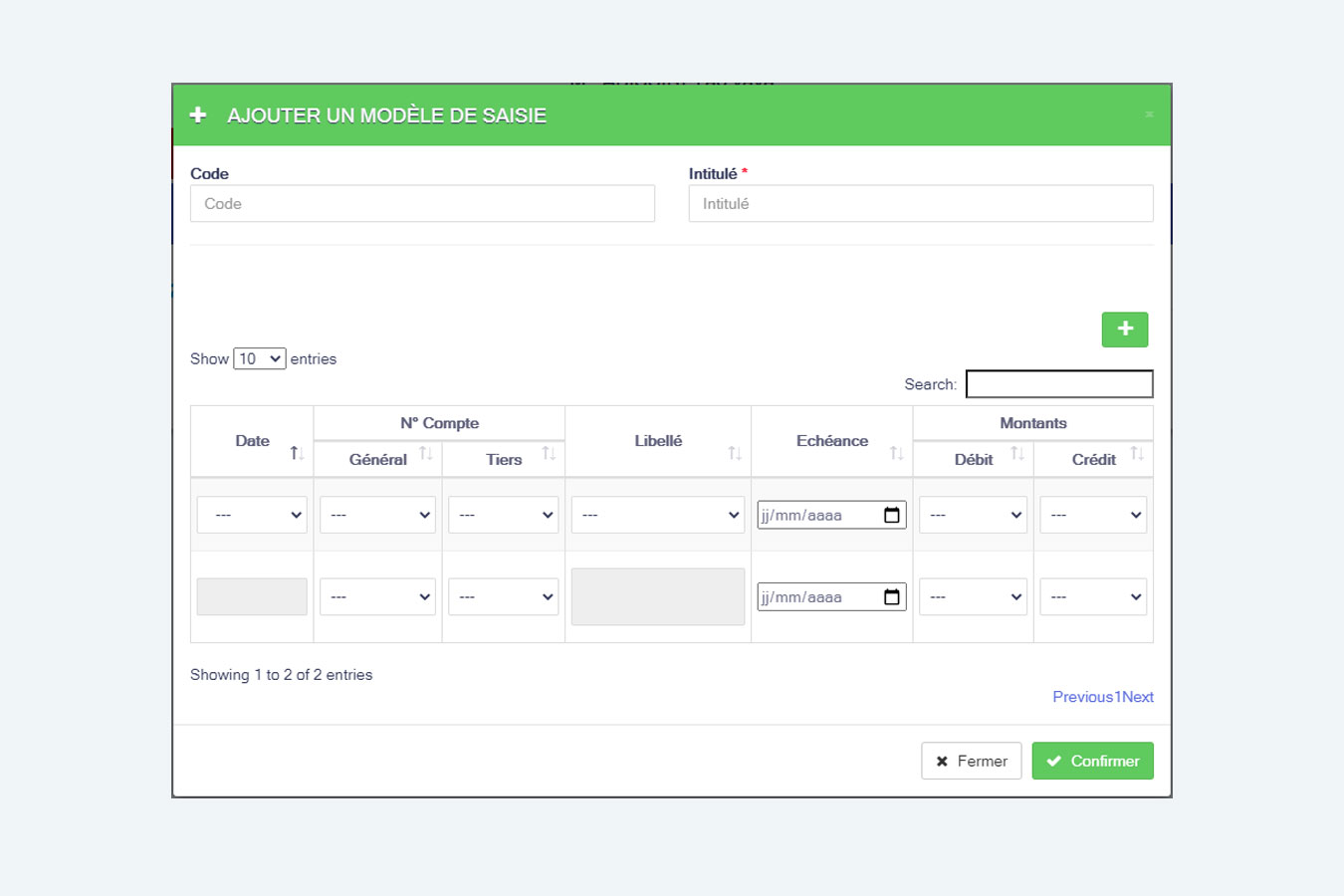Image resolution: width=1344 pixels, height=896 pixels.
Task: Click the green plus add-row button
Action: click(x=1124, y=330)
